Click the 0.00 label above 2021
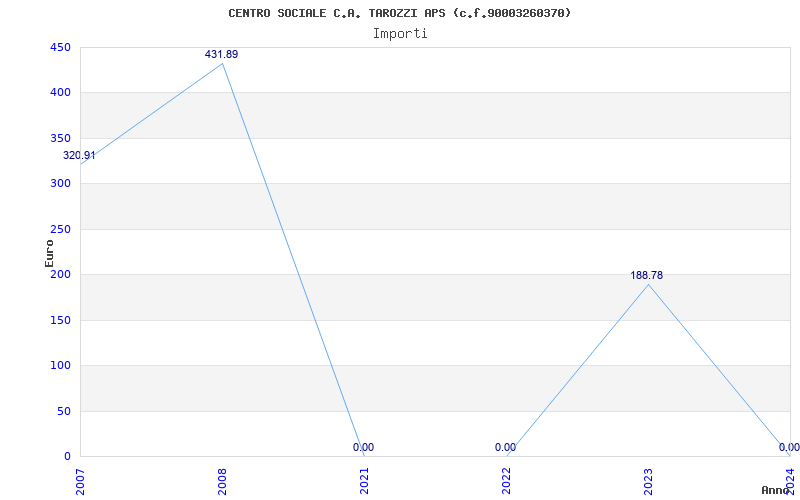The height and width of the screenshot is (500, 800). [x=363, y=447]
